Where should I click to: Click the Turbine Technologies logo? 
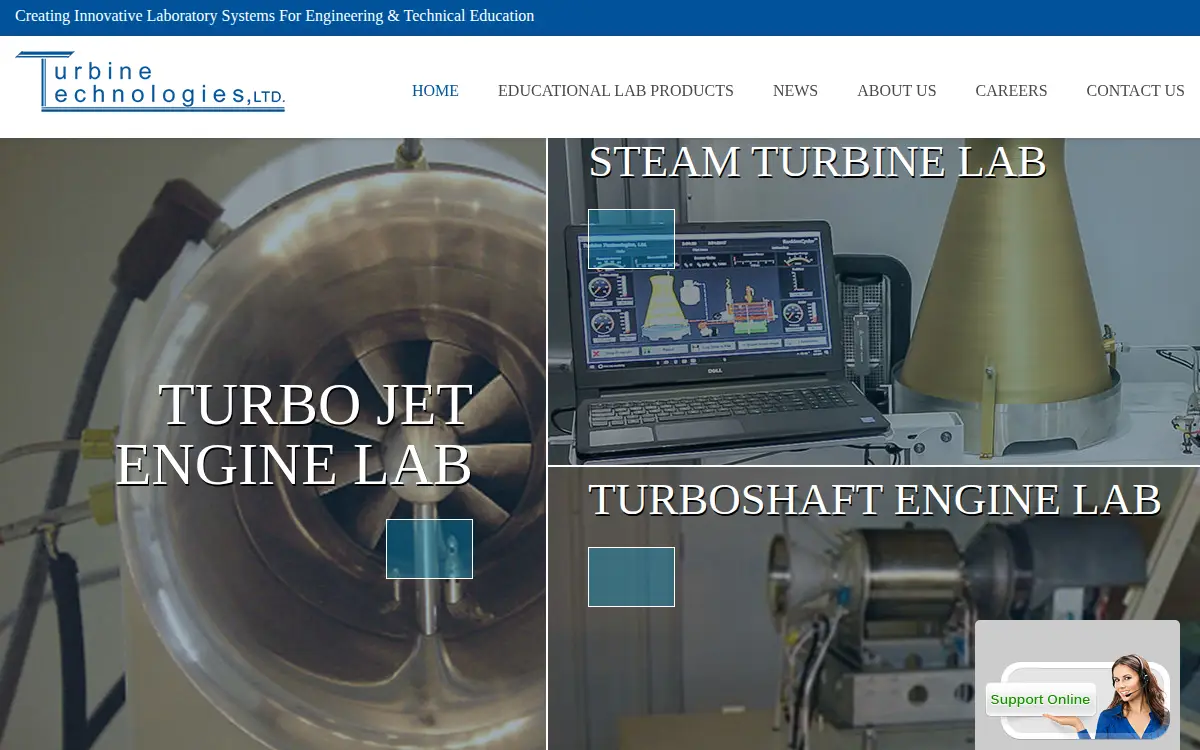(150, 82)
